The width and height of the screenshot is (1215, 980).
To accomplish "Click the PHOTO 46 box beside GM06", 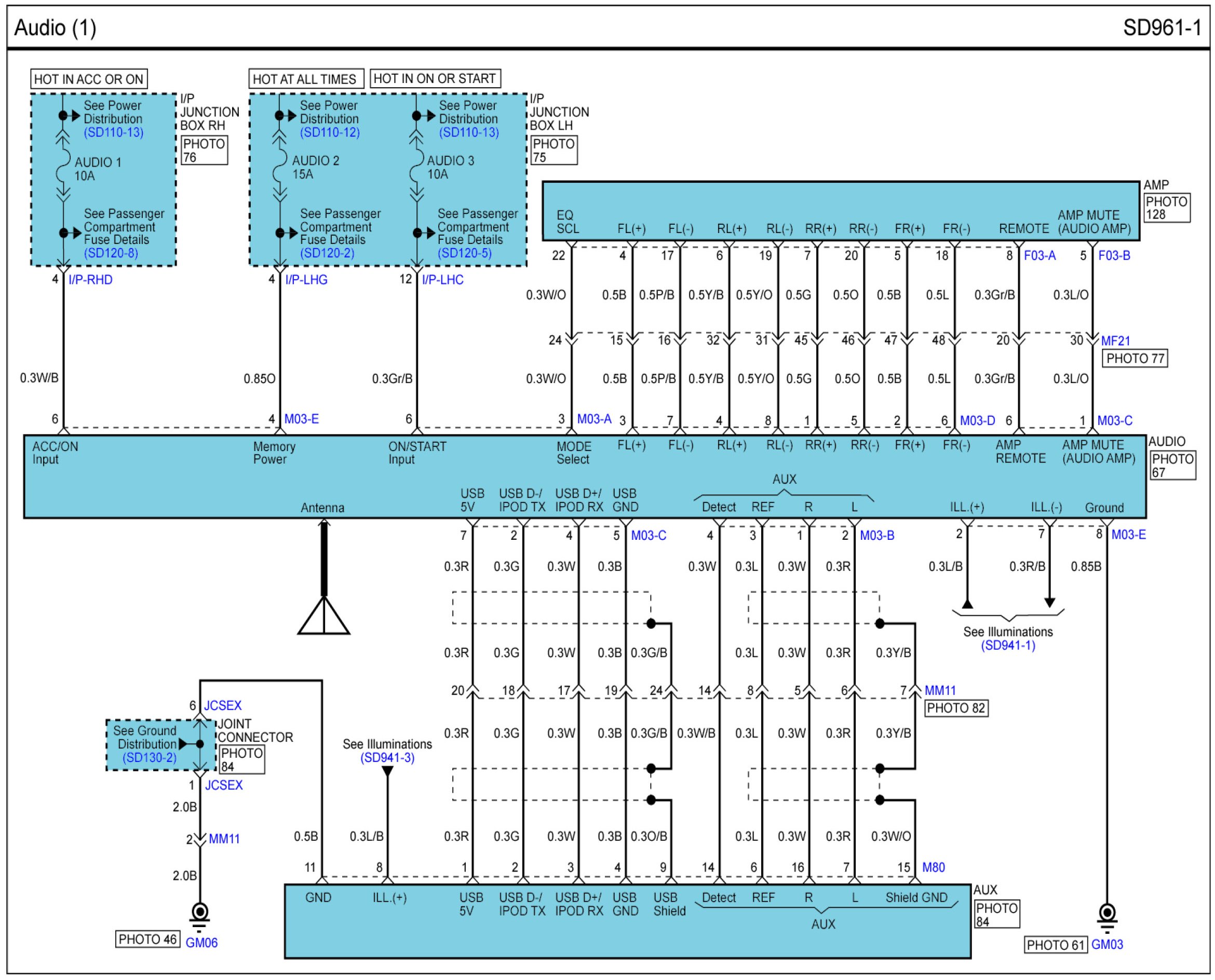I will [x=147, y=940].
